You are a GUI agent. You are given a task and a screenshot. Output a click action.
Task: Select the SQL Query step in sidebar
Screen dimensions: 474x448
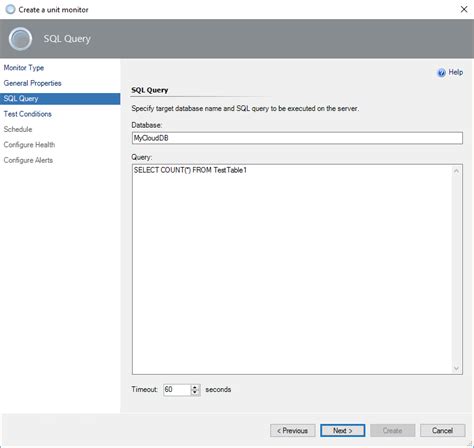click(x=60, y=99)
